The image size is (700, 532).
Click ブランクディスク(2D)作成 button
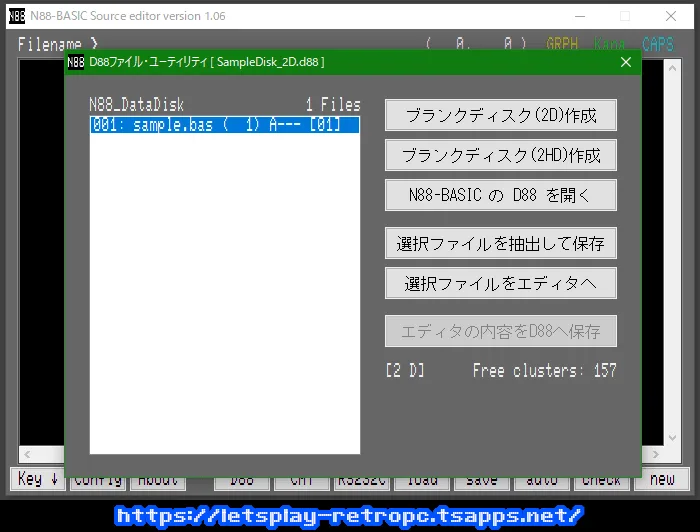click(x=500, y=115)
